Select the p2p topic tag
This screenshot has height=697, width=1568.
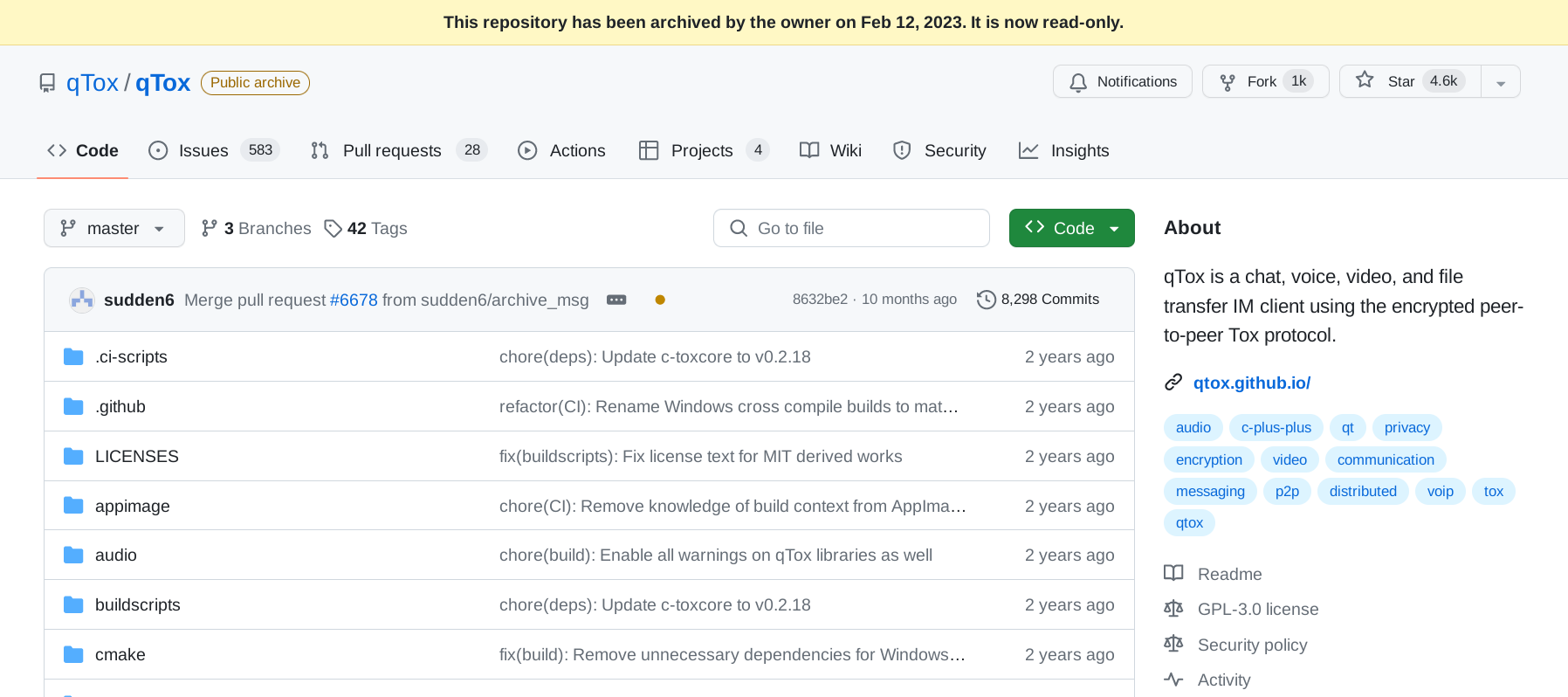tap(1287, 491)
